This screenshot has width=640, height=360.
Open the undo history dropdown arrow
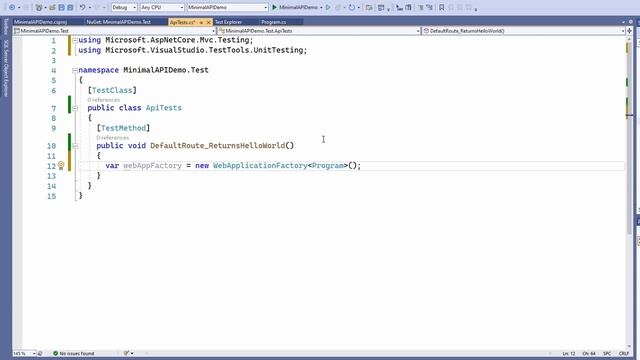tap(90, 7)
